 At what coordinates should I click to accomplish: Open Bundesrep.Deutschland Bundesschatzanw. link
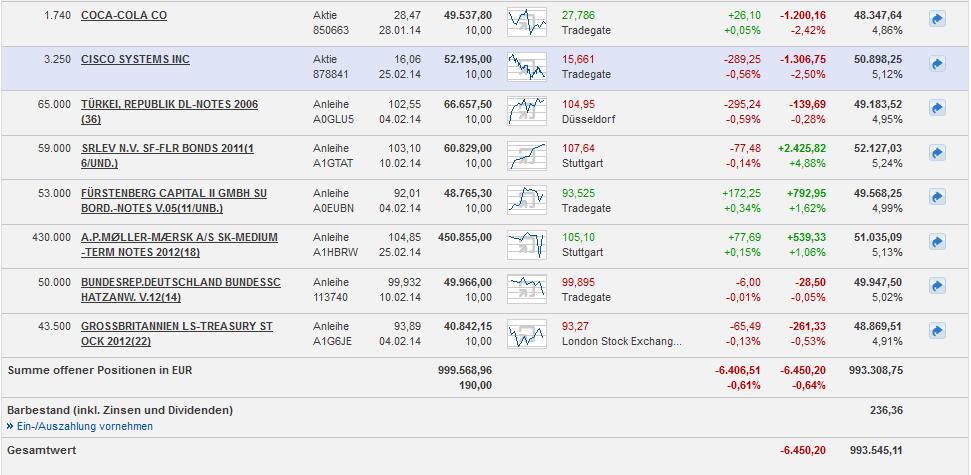180,282
